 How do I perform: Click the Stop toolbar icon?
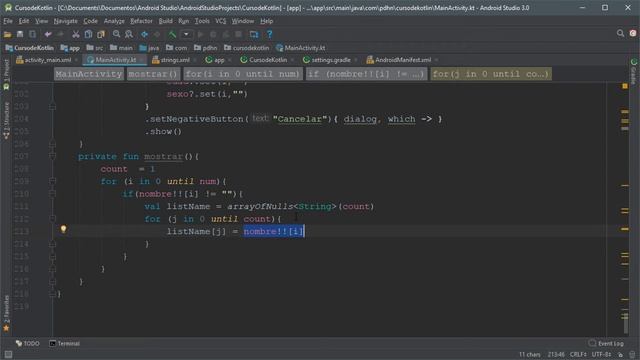(x=239, y=34)
